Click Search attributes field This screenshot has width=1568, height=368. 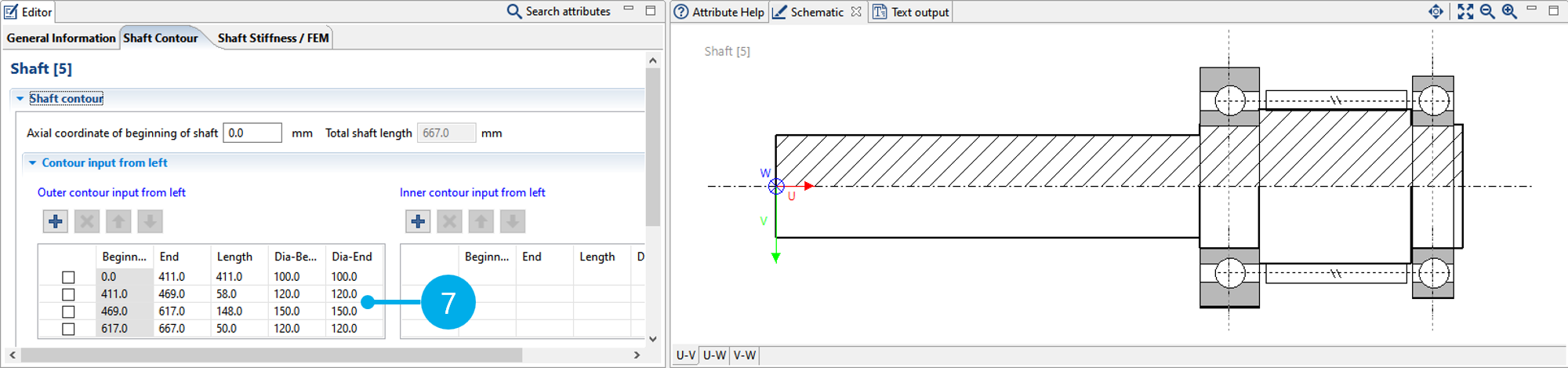pos(568,11)
